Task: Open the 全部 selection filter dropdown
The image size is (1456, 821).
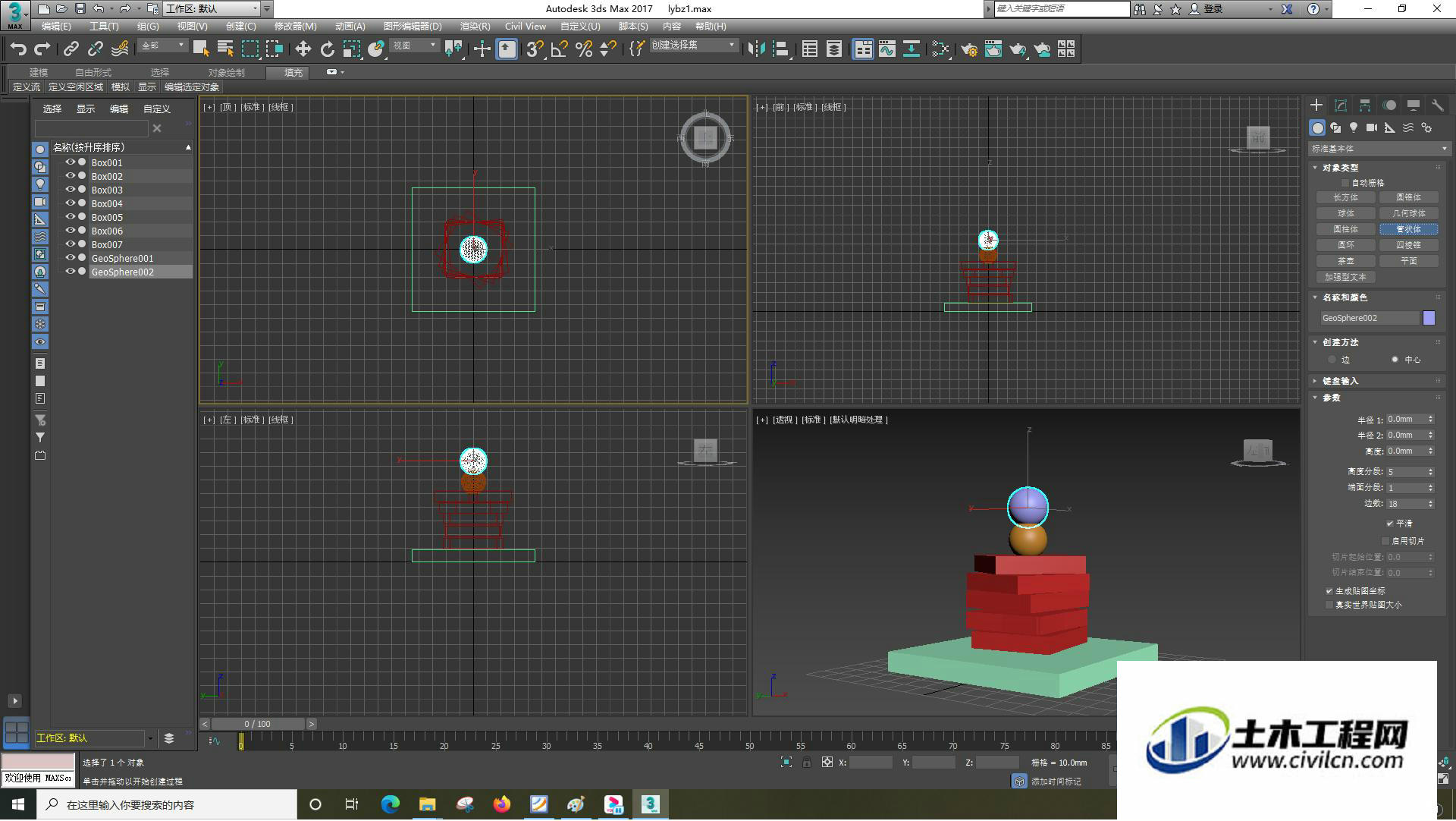Action: tap(162, 46)
